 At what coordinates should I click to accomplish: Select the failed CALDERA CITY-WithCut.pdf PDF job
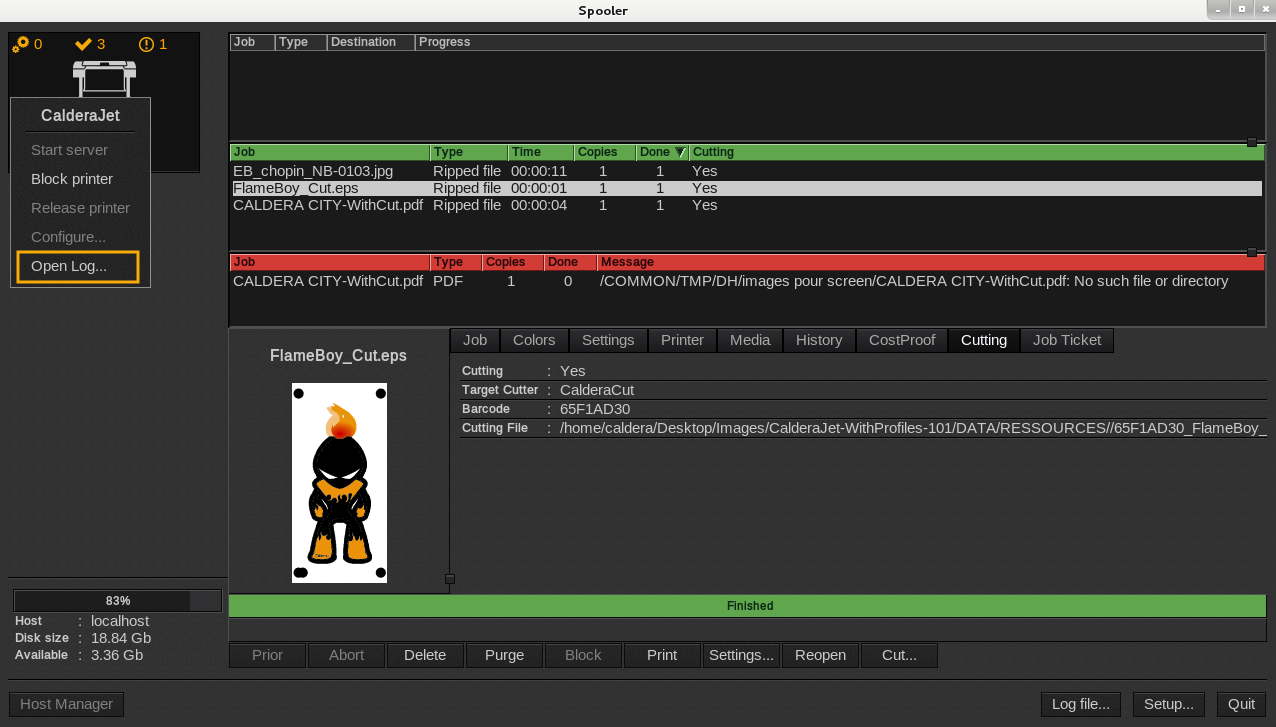point(328,281)
